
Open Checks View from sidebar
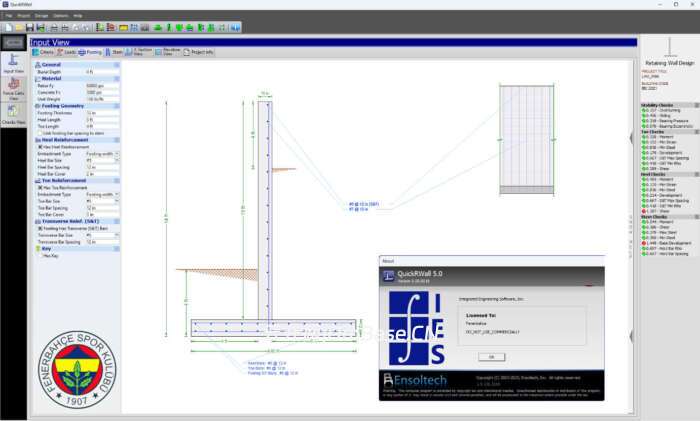coord(13,115)
